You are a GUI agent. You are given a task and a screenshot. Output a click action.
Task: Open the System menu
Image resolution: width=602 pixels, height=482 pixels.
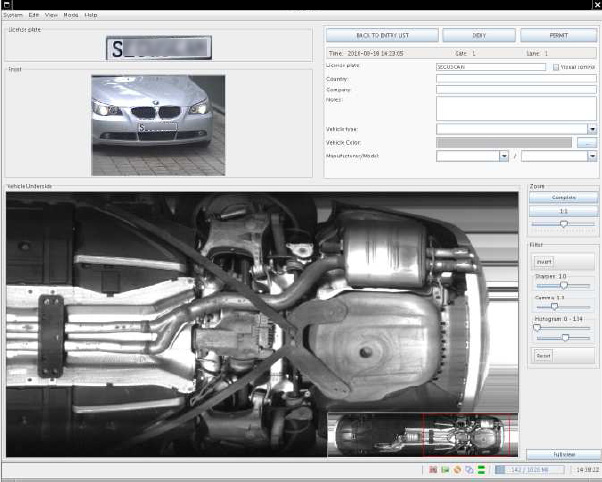13,15
